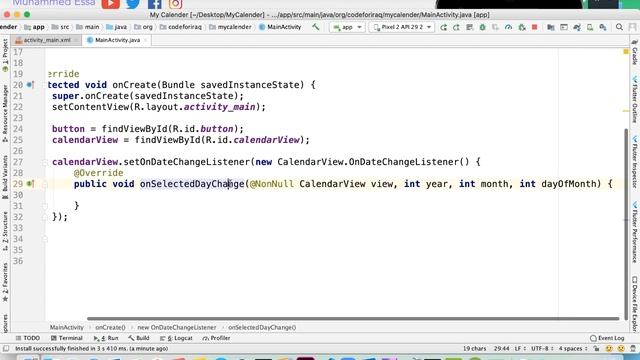Close the MainActivity.java tab
The height and width of the screenshot is (360, 640).
(x=145, y=40)
